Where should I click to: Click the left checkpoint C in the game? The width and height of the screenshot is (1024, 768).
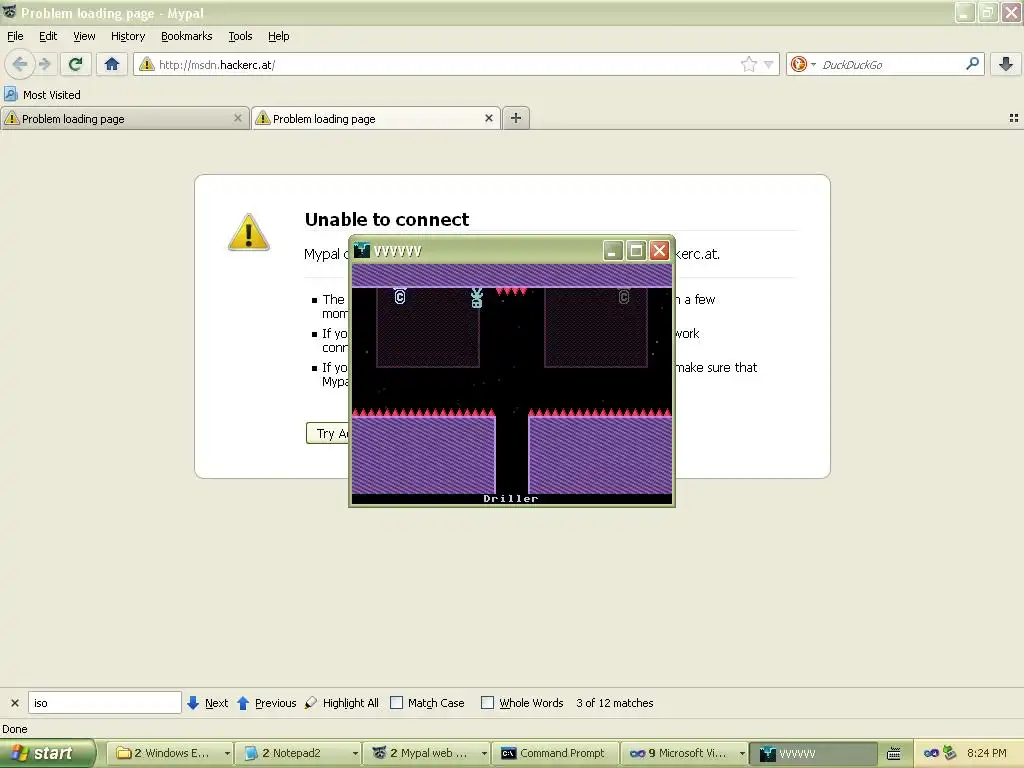[400, 296]
